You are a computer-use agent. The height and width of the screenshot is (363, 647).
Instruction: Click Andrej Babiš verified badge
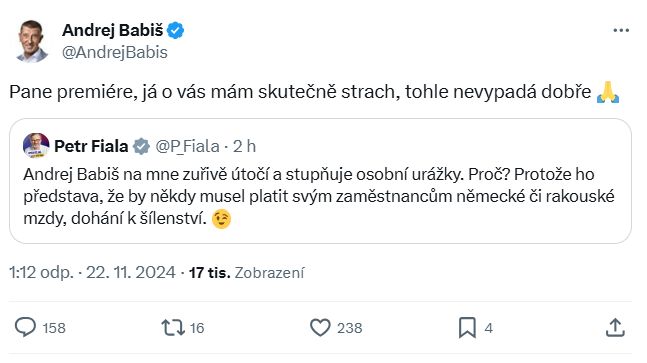(175, 31)
